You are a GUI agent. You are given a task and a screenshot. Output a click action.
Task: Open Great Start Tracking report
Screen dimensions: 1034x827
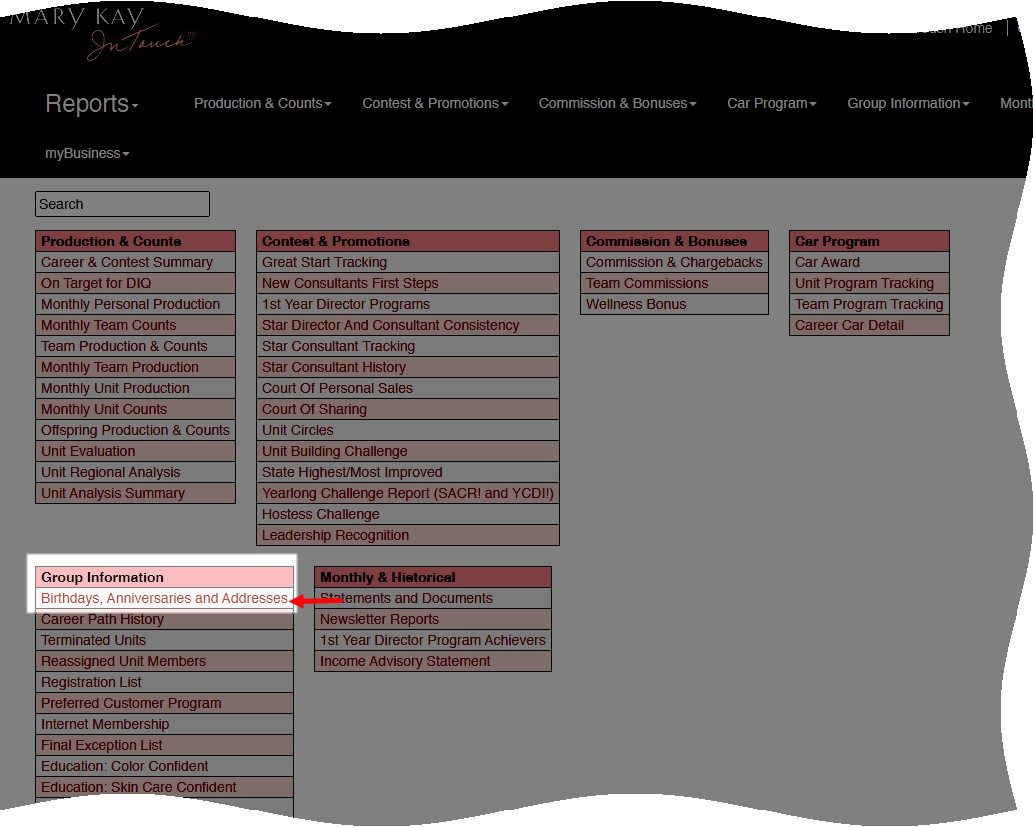[x=408, y=262]
